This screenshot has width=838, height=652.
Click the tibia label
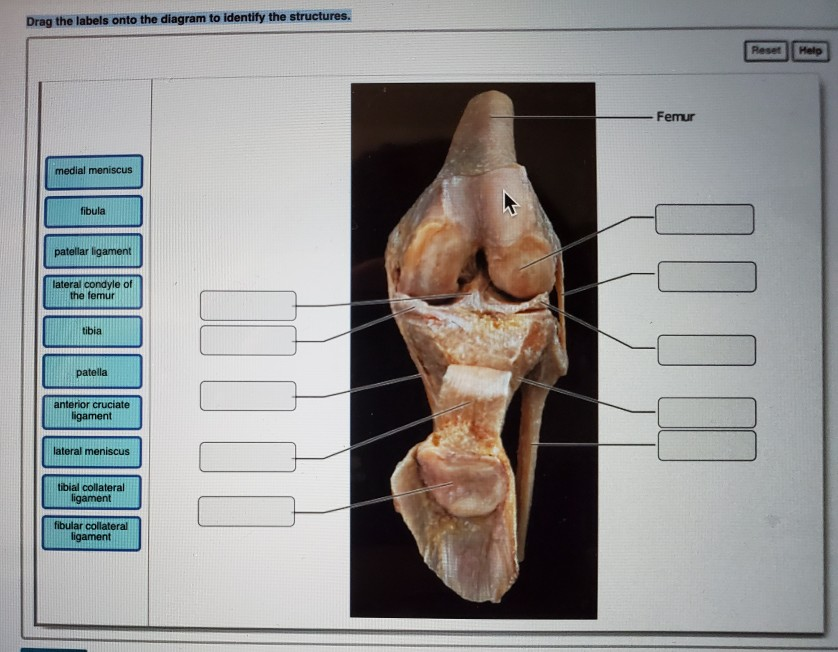click(91, 331)
